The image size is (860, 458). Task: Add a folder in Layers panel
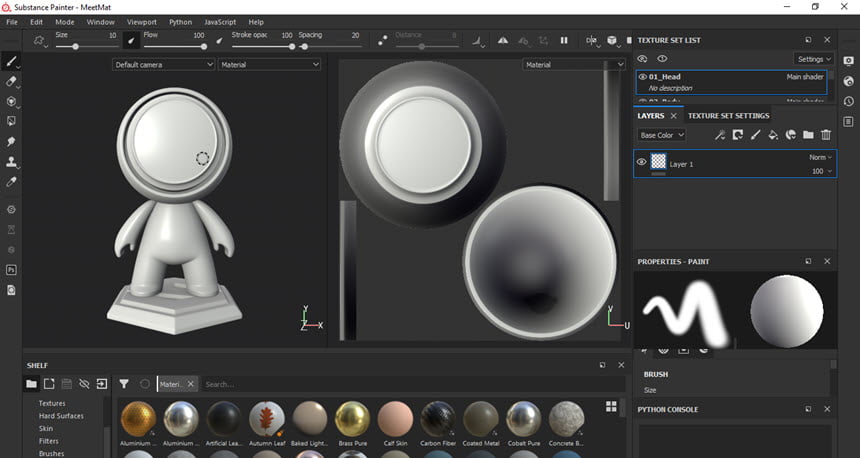tap(808, 135)
